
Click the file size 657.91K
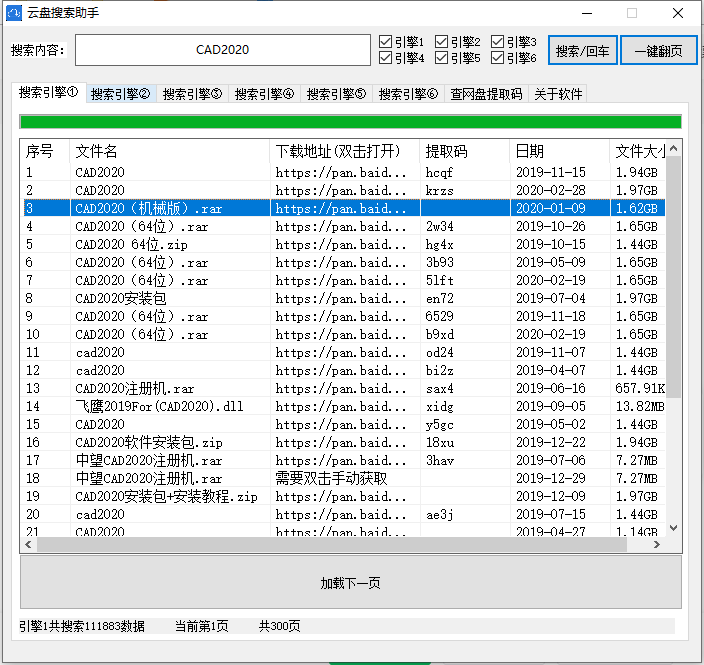(x=640, y=388)
